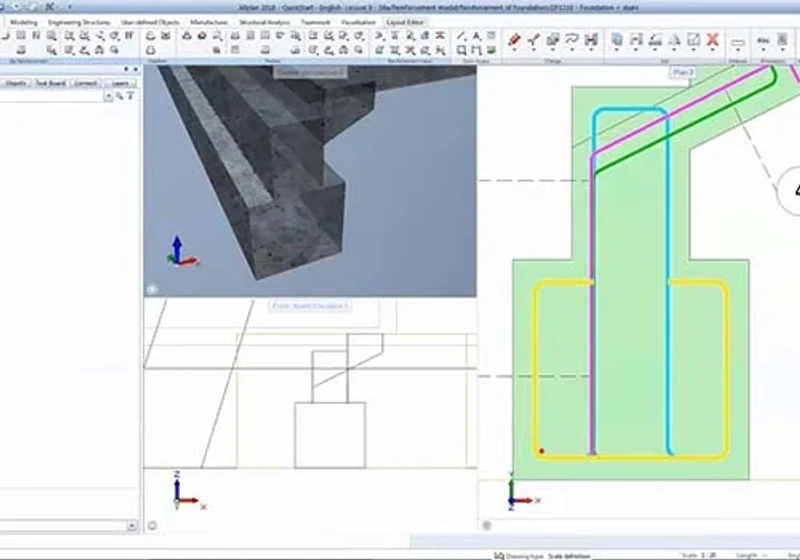The height and width of the screenshot is (560, 800).
Task: Open the Objects palette tab
Action: [16, 83]
